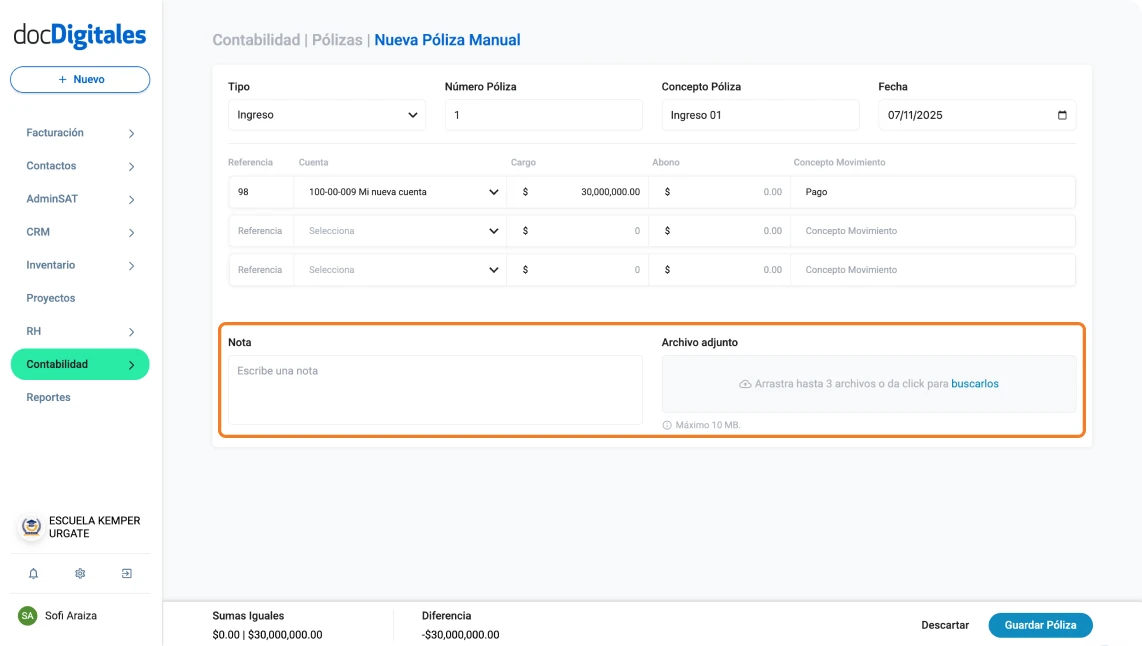This screenshot has height=646, width=1142.
Task: Expand the Facturación sidebar section
Action: (79, 132)
